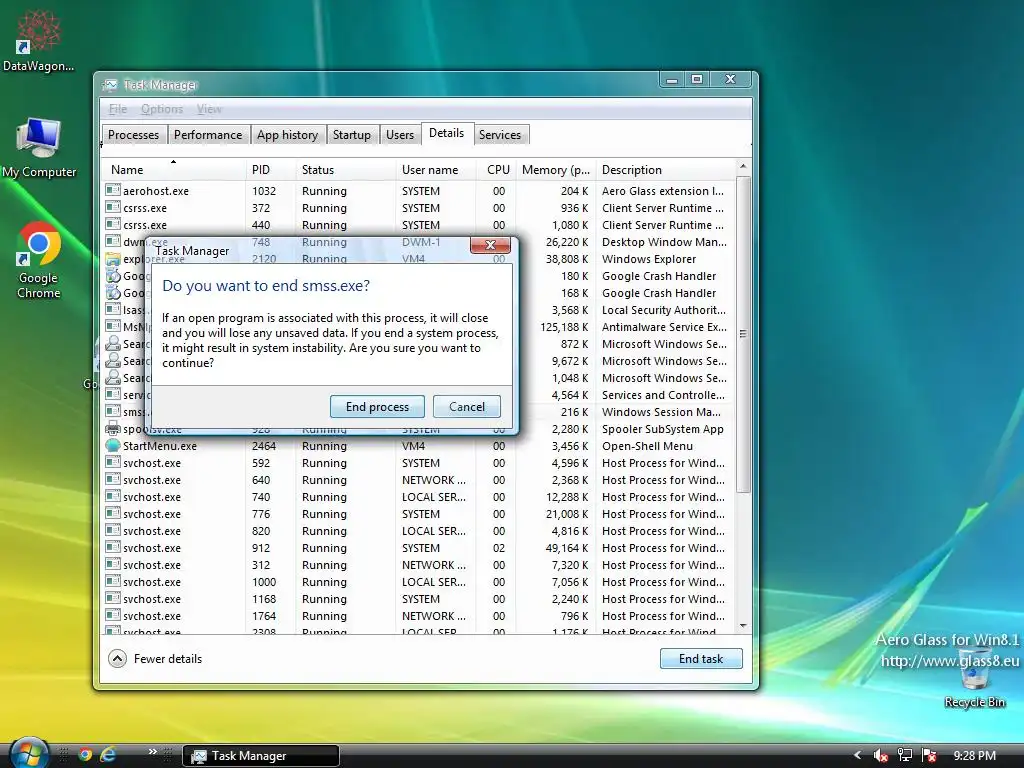This screenshot has height=768, width=1024.
Task: Sort by the User name column
Action: 436,170
